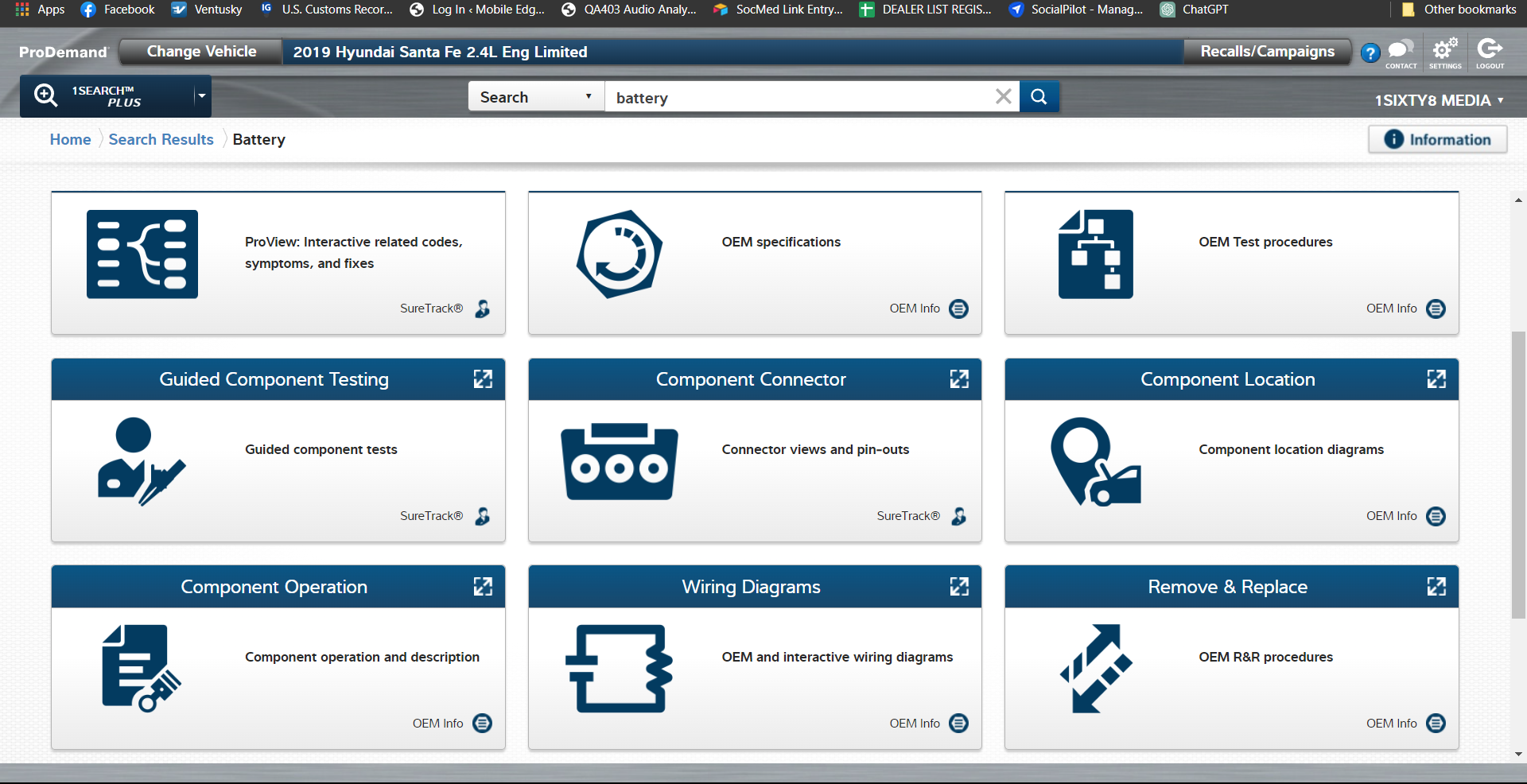Screen dimensions: 1527x784
Task: Click the Change Vehicle button
Action: click(x=200, y=51)
